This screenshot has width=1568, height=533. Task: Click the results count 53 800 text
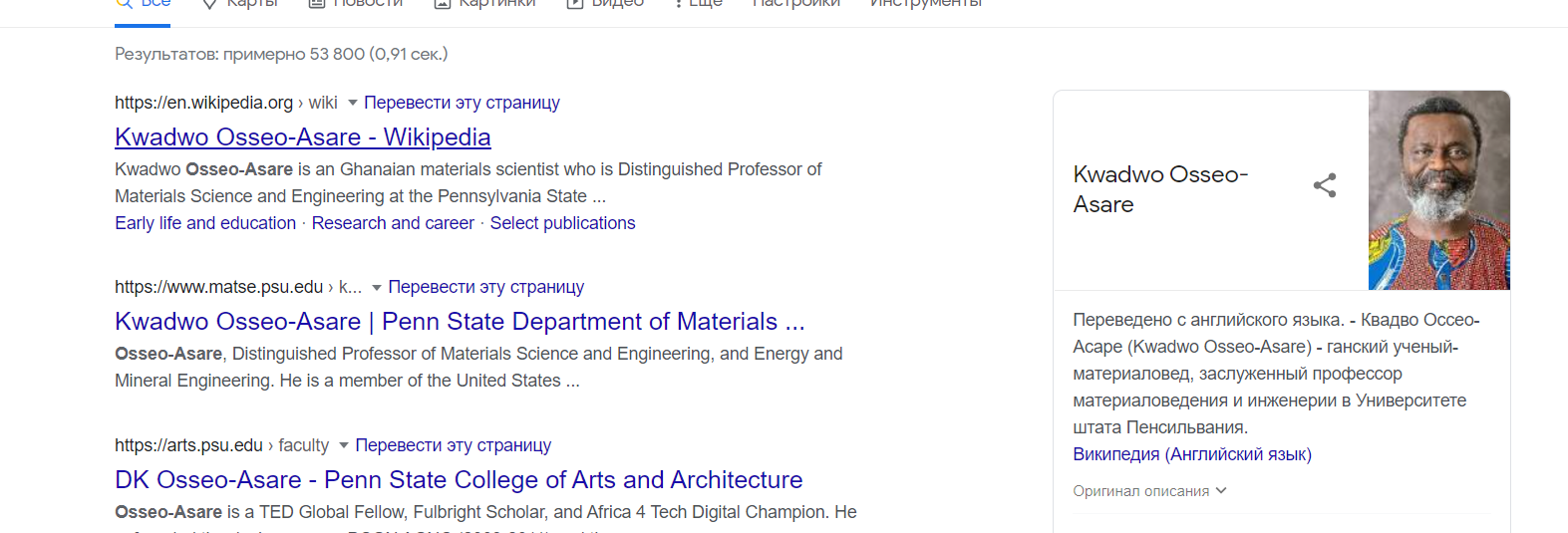point(281,54)
